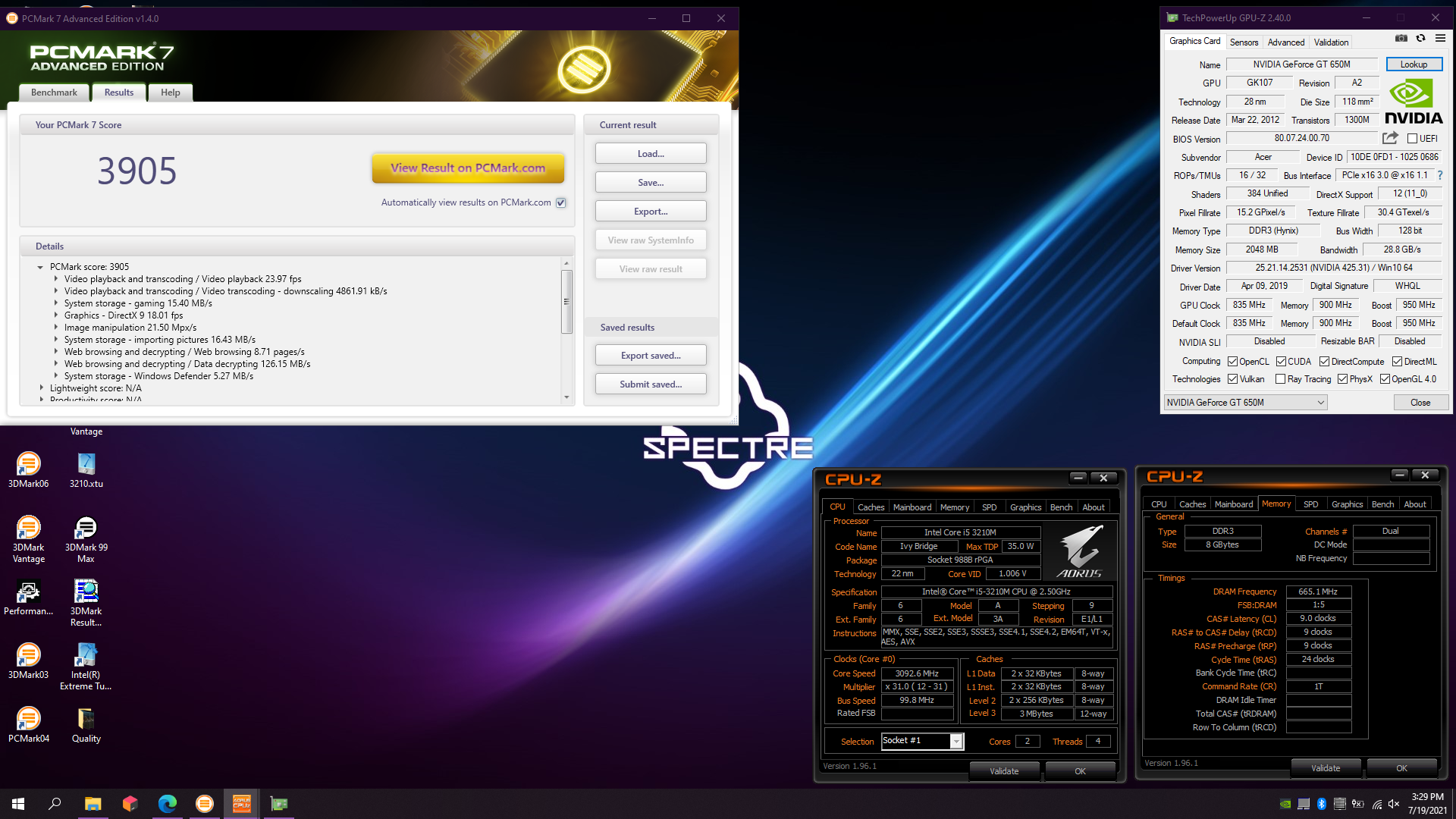The image size is (1456, 819).
Task: Expand Image manipulation item
Action: click(x=55, y=328)
